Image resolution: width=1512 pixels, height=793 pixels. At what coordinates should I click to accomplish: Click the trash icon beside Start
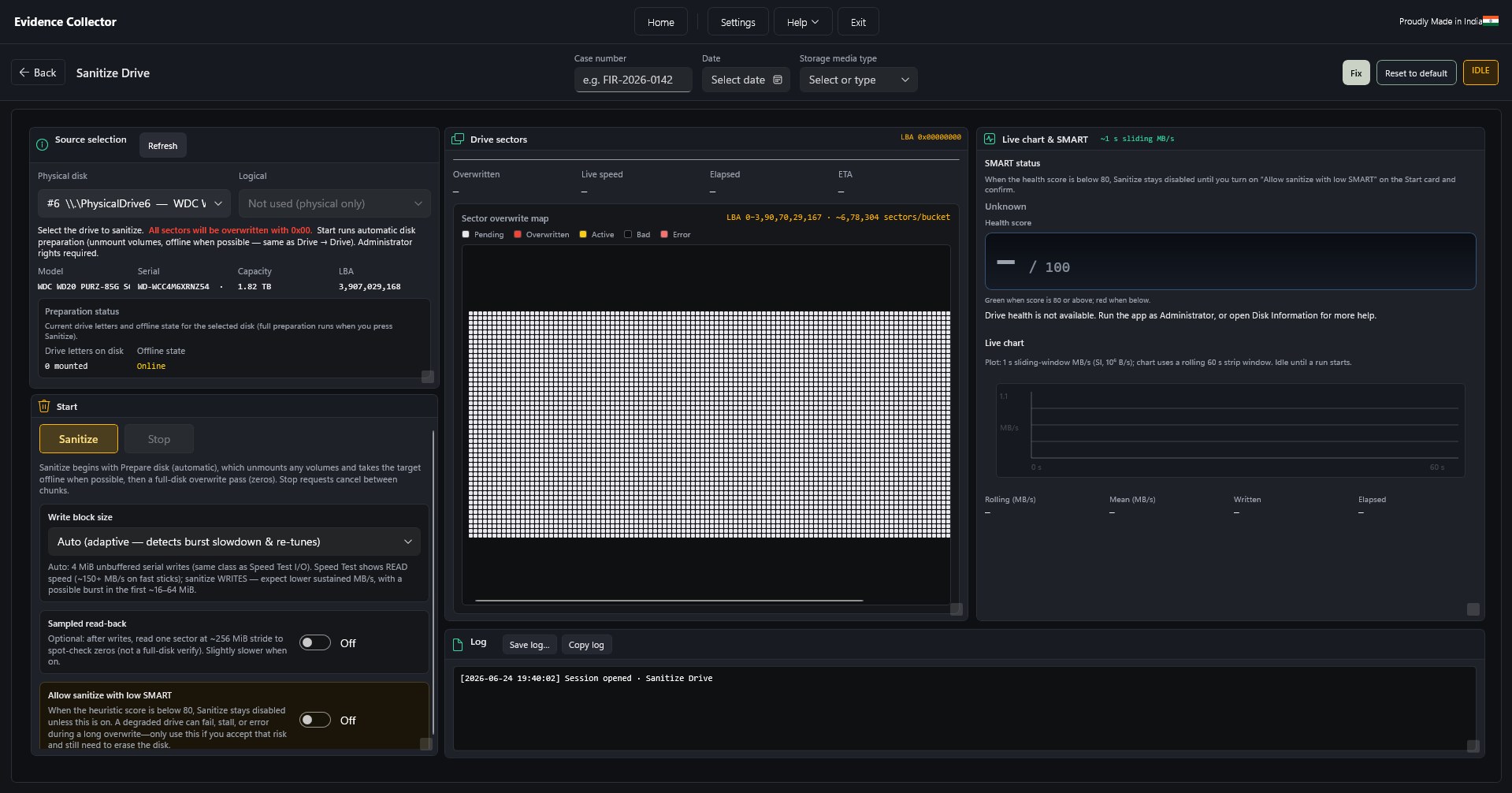pyautogui.click(x=44, y=406)
